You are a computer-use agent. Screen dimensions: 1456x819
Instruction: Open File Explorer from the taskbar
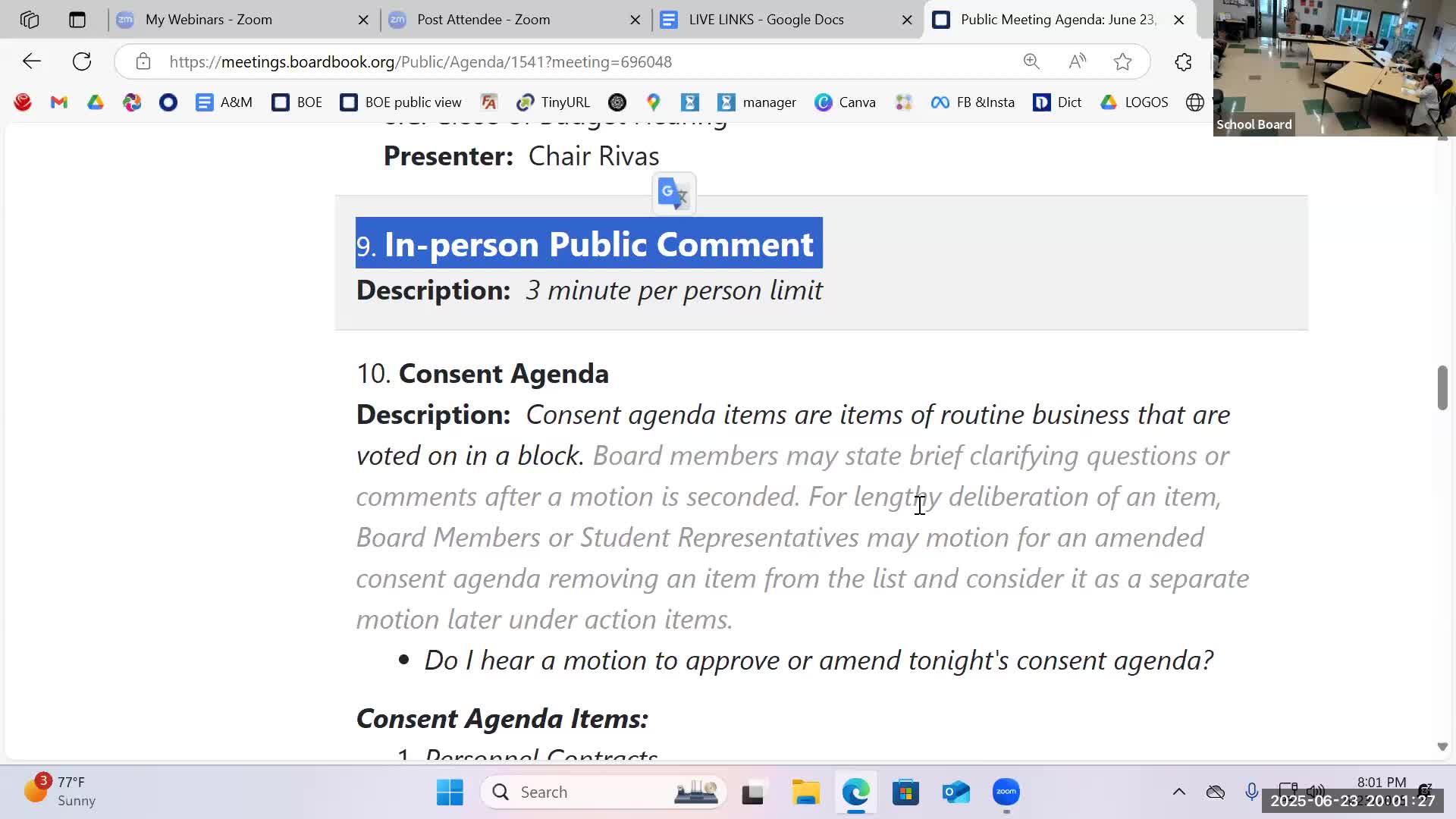coord(805,792)
